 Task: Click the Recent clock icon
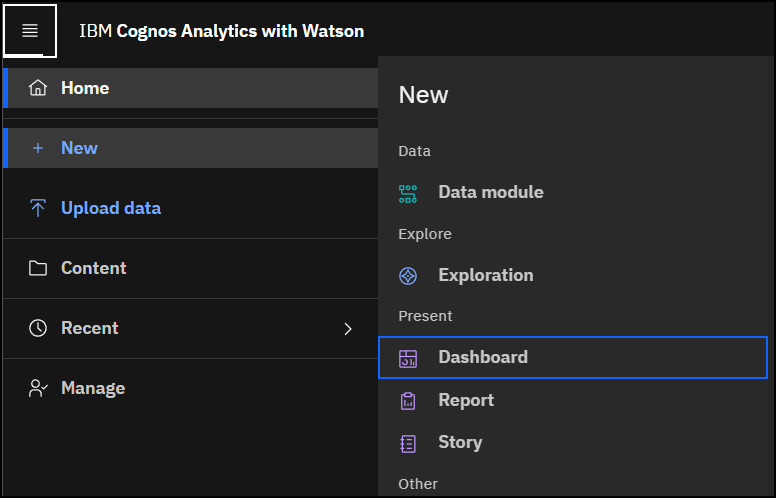click(x=38, y=328)
